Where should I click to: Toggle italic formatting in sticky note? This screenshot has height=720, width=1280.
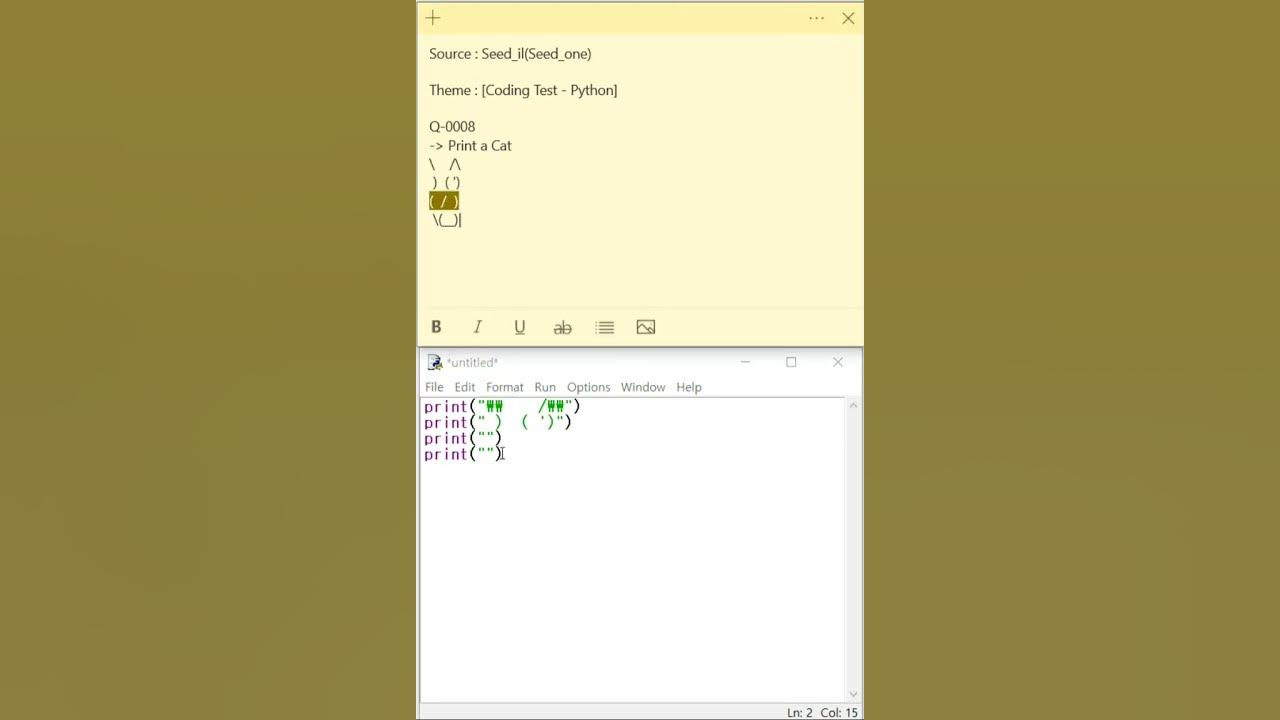(x=478, y=327)
